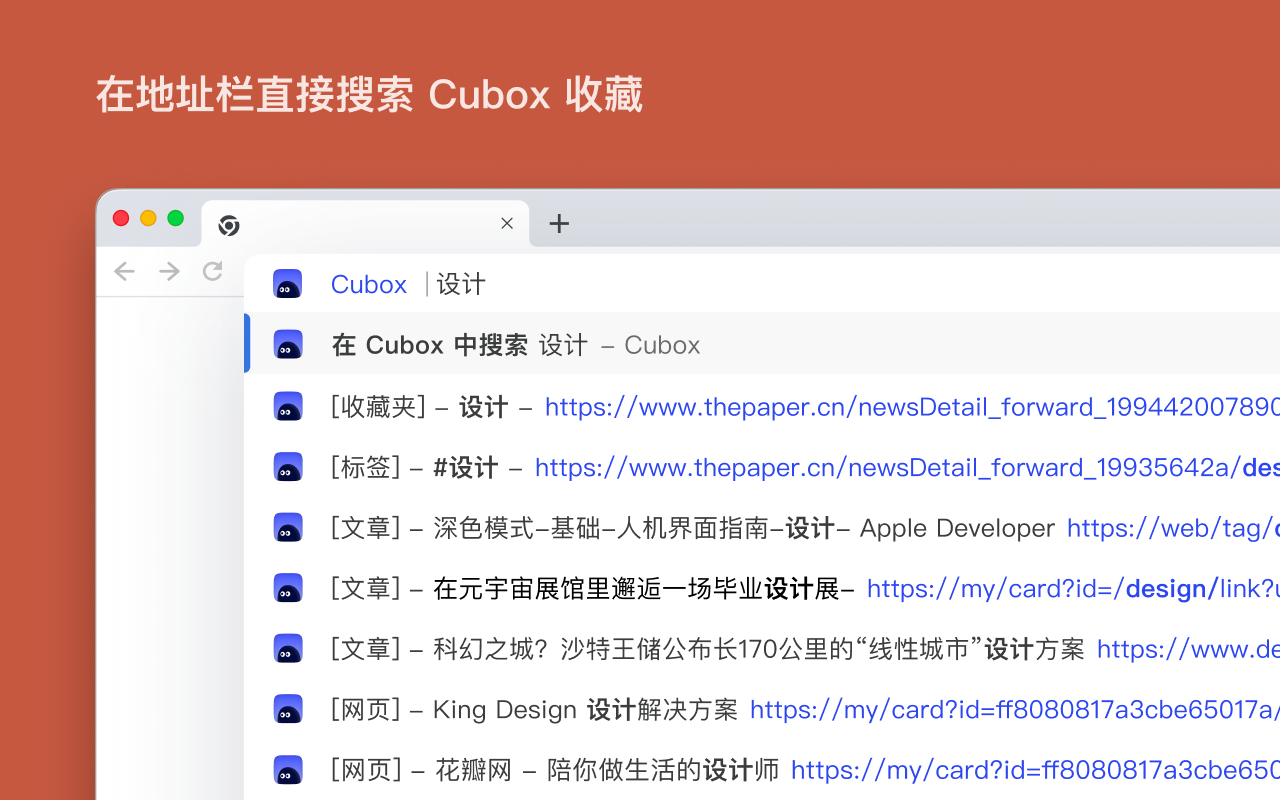Click the Cubox icon in the address bar
Screen dimensions: 1280x800
coord(288,284)
